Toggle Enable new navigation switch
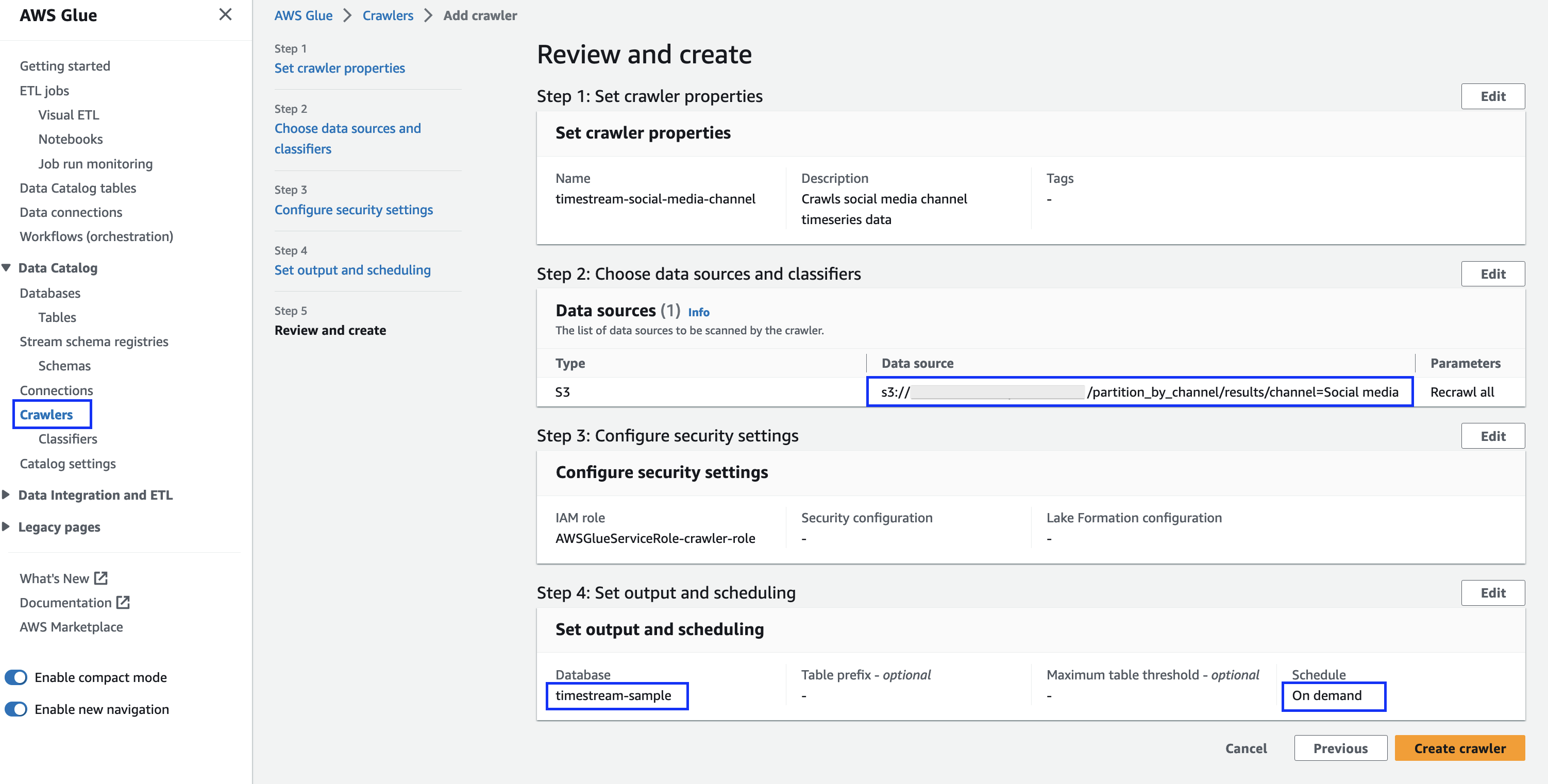The width and height of the screenshot is (1548, 784). click(16, 709)
